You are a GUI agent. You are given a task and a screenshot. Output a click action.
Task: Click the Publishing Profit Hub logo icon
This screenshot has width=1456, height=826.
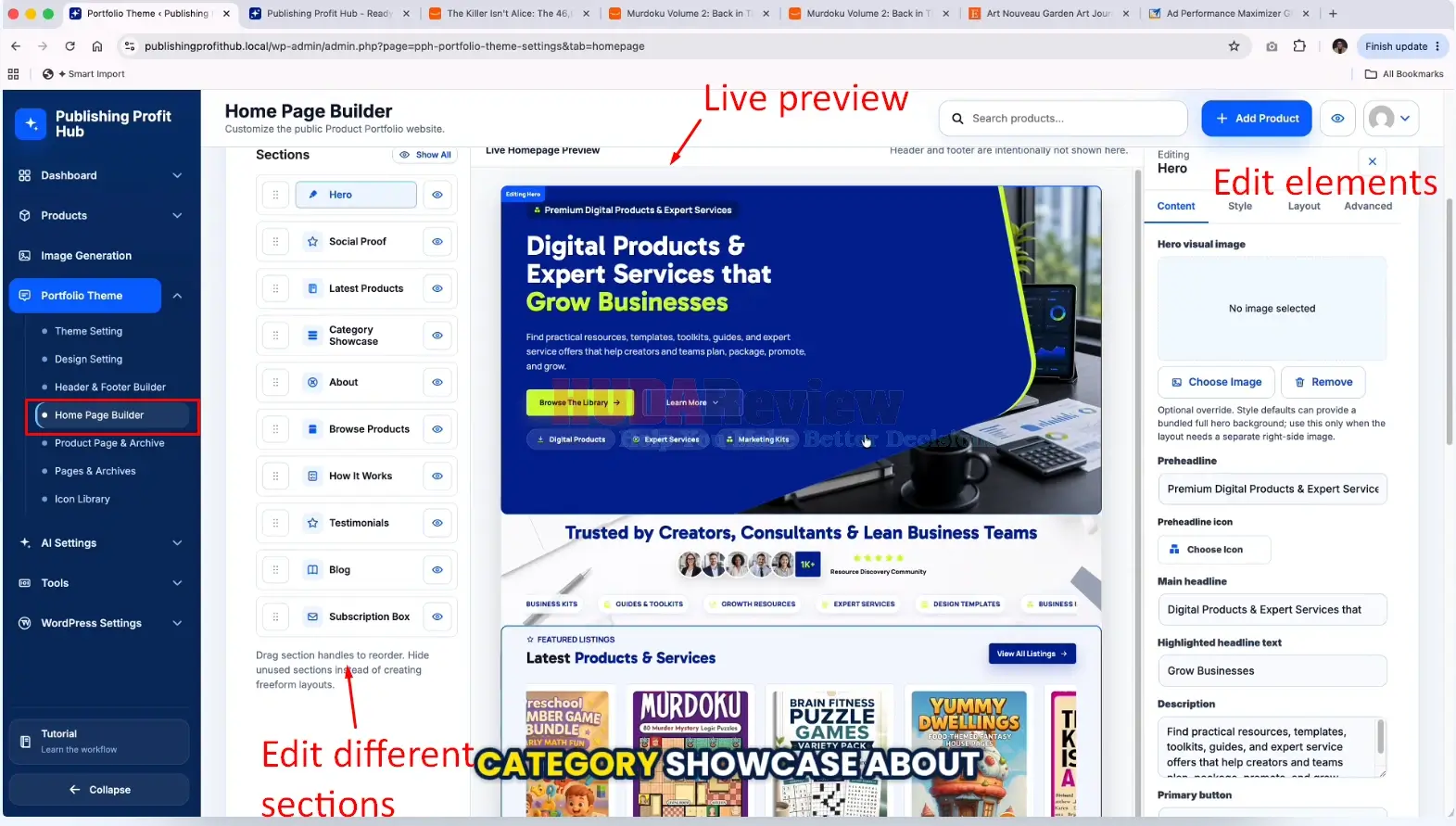click(x=31, y=123)
